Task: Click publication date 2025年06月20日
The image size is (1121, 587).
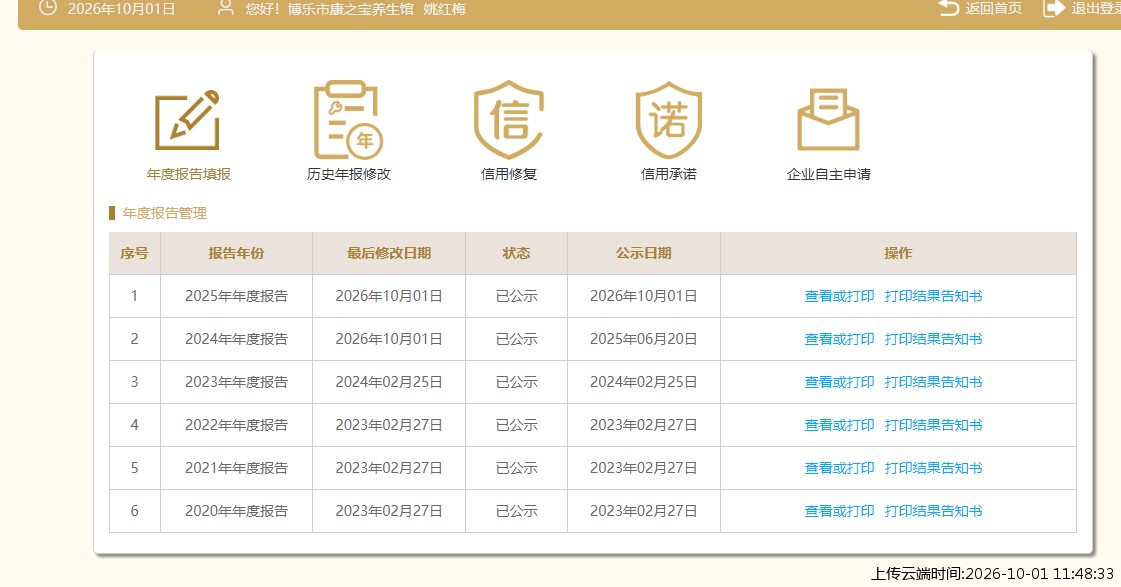Action: (643, 339)
